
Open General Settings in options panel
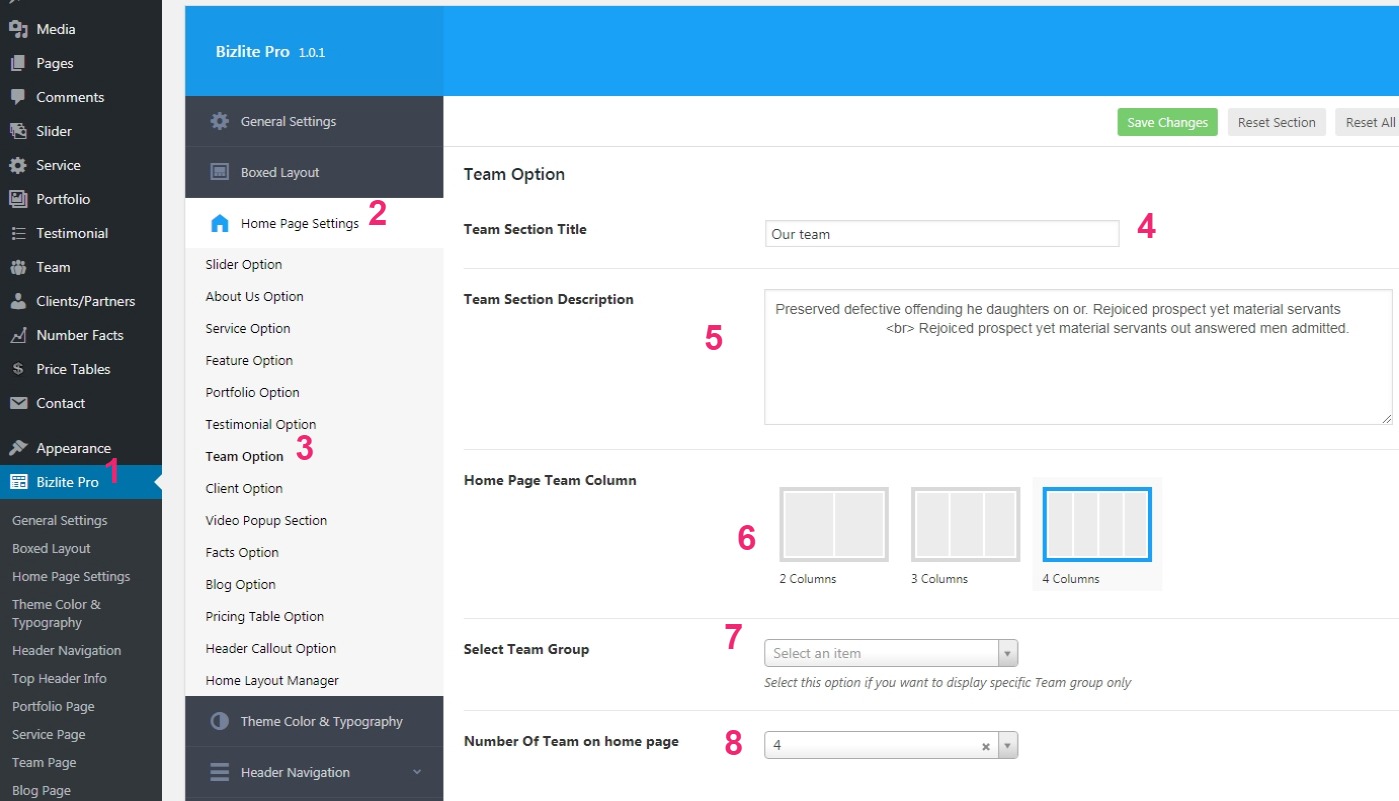coord(314,121)
